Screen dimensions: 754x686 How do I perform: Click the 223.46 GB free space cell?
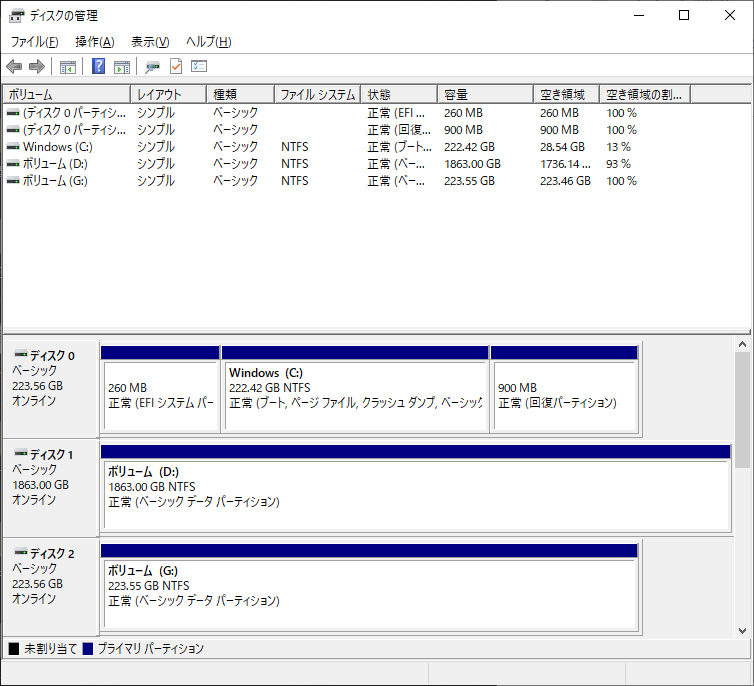point(565,181)
